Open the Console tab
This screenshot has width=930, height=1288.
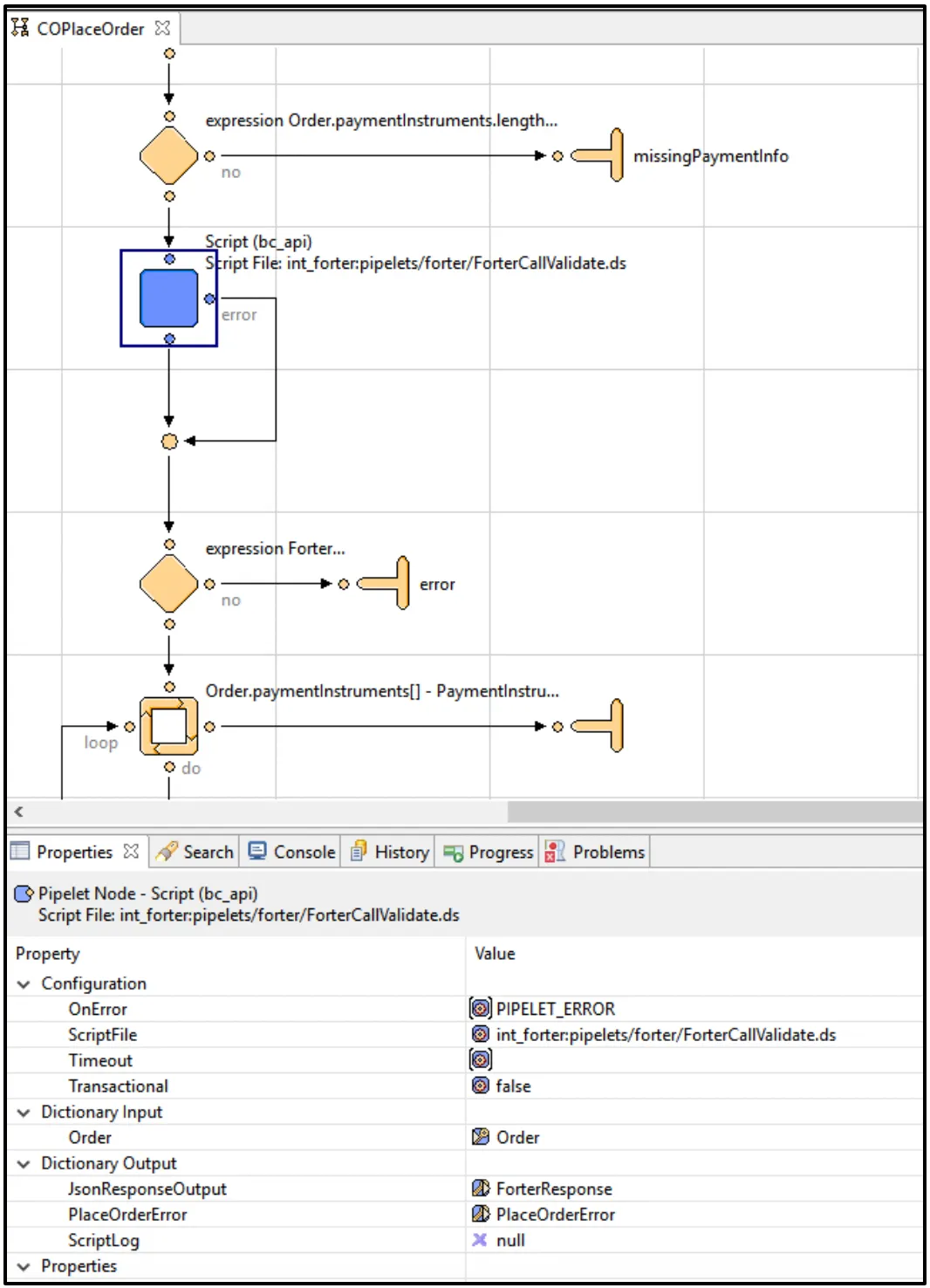pos(292,852)
